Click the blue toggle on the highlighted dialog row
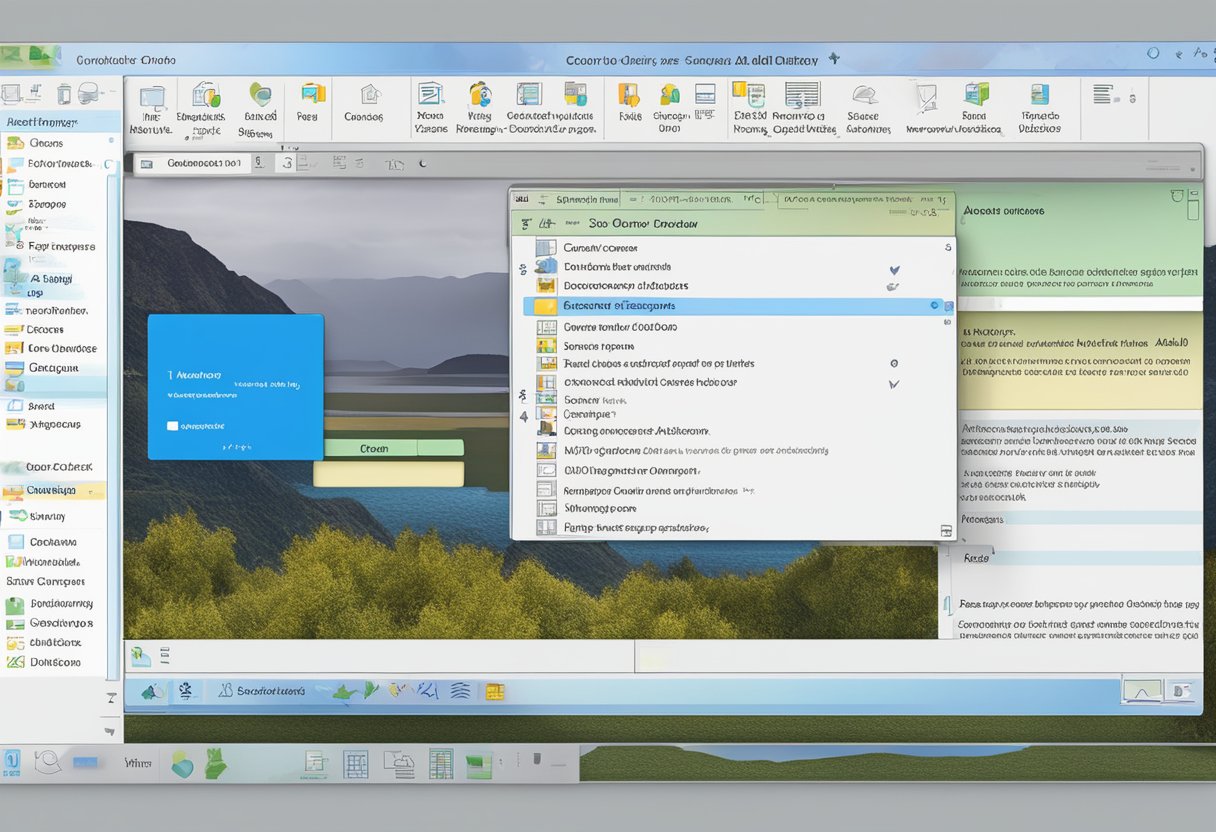Image resolution: width=1216 pixels, height=832 pixels. [x=934, y=306]
